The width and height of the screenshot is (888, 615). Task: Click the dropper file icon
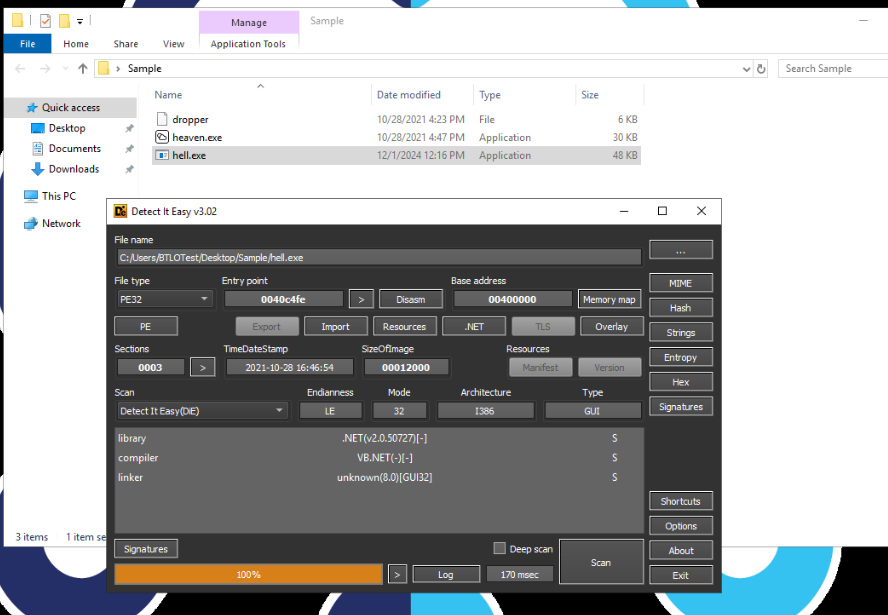(162, 119)
